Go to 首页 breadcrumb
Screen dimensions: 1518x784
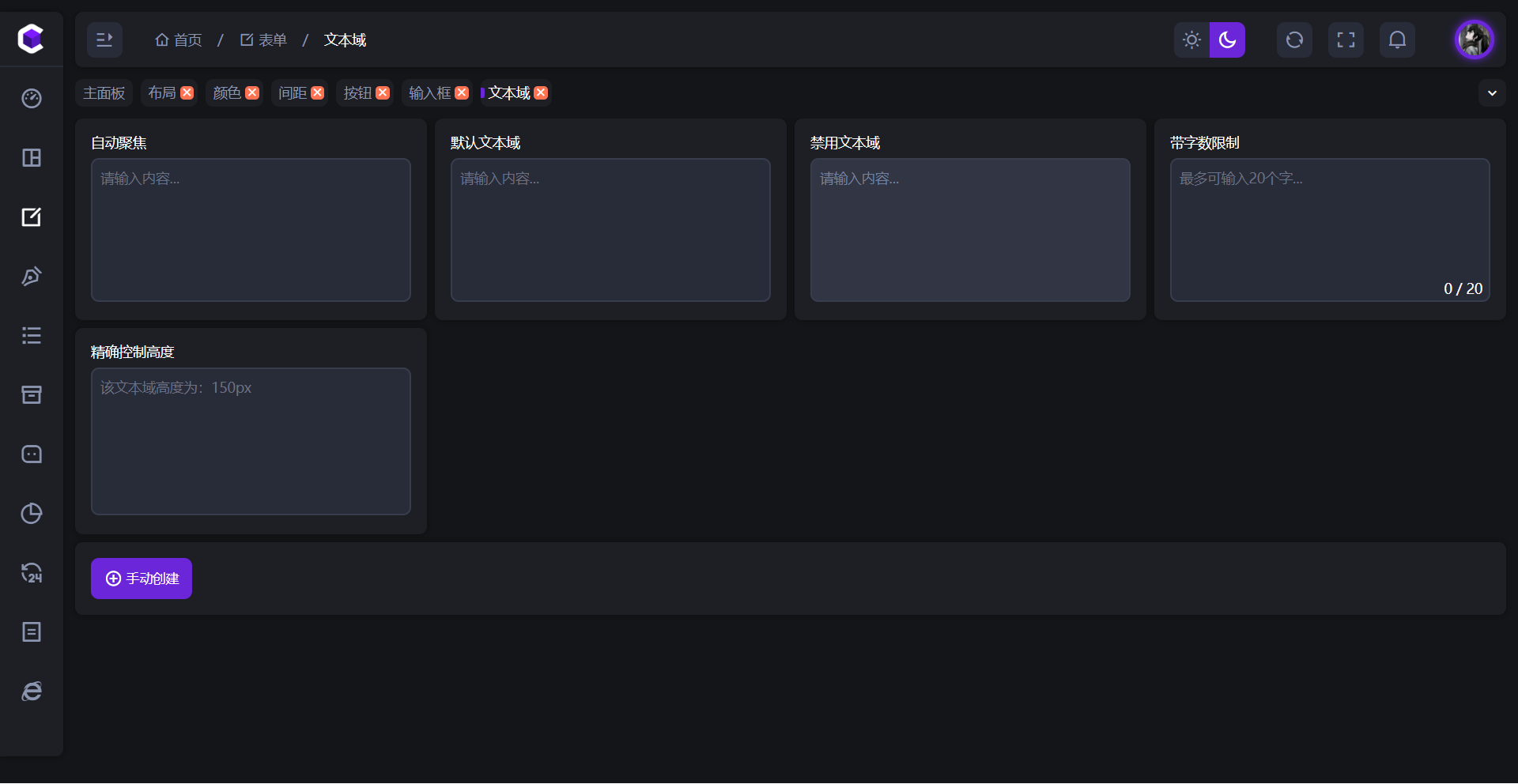(179, 40)
